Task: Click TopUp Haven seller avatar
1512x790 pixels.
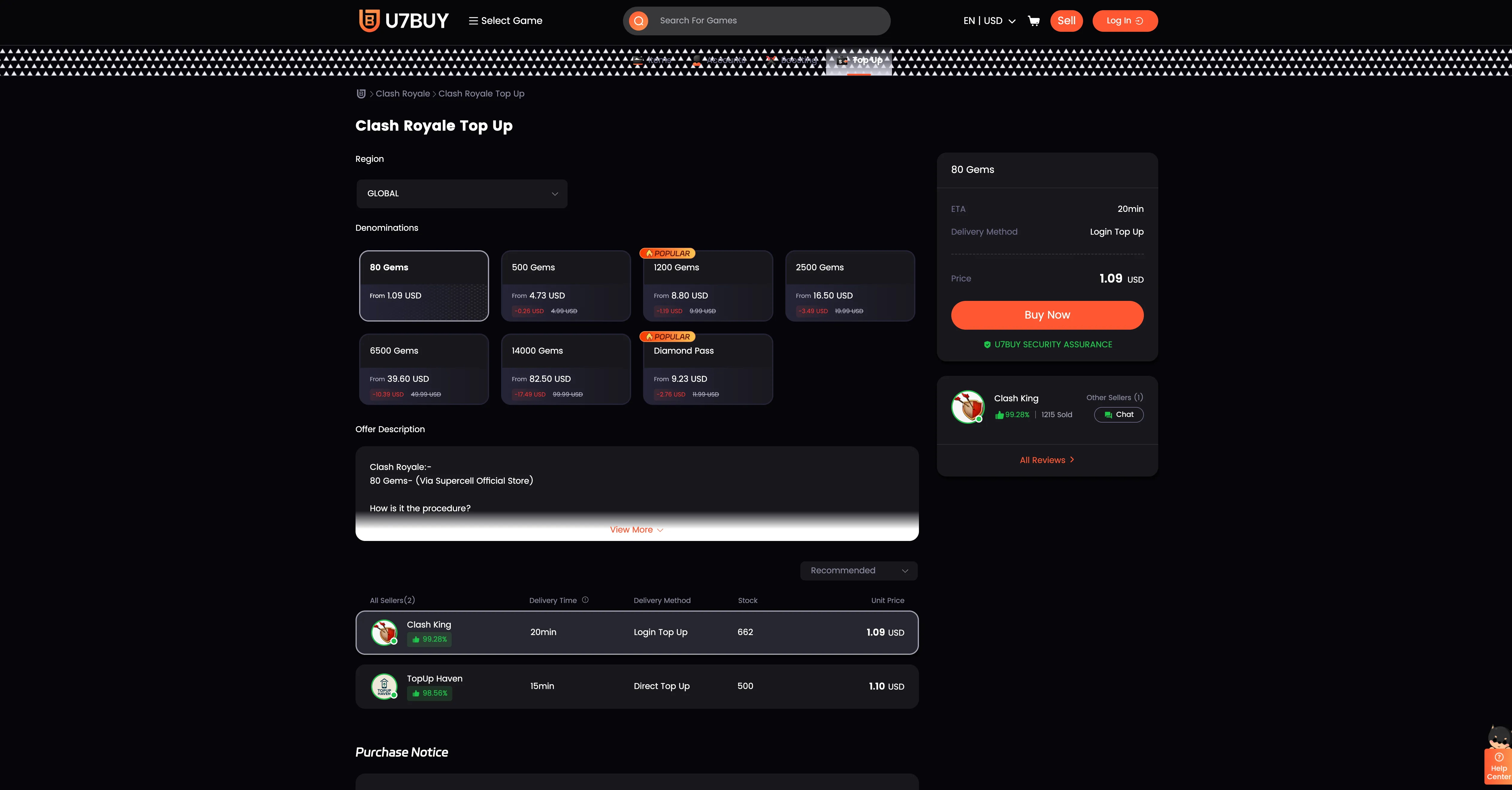Action: click(x=385, y=686)
